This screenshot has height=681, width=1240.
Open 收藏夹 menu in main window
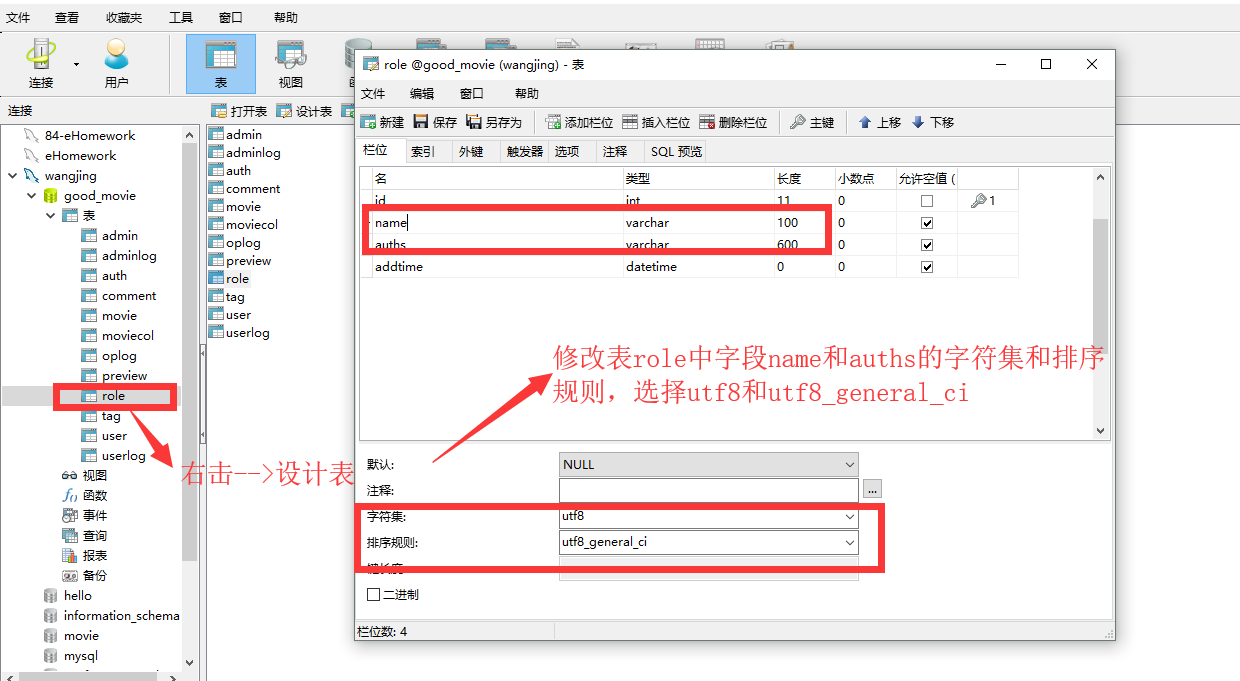pos(124,17)
